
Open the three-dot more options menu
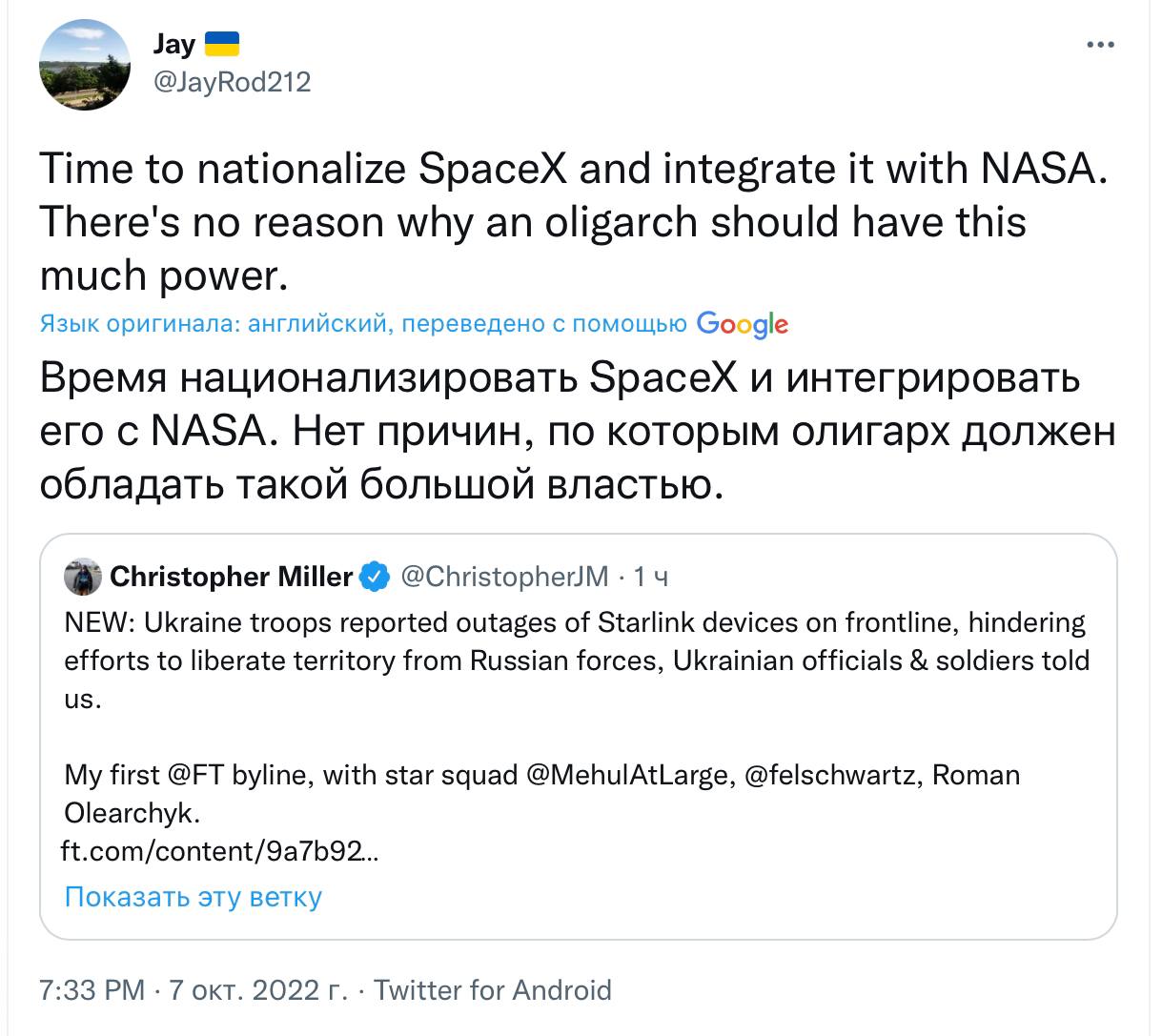point(1101,45)
